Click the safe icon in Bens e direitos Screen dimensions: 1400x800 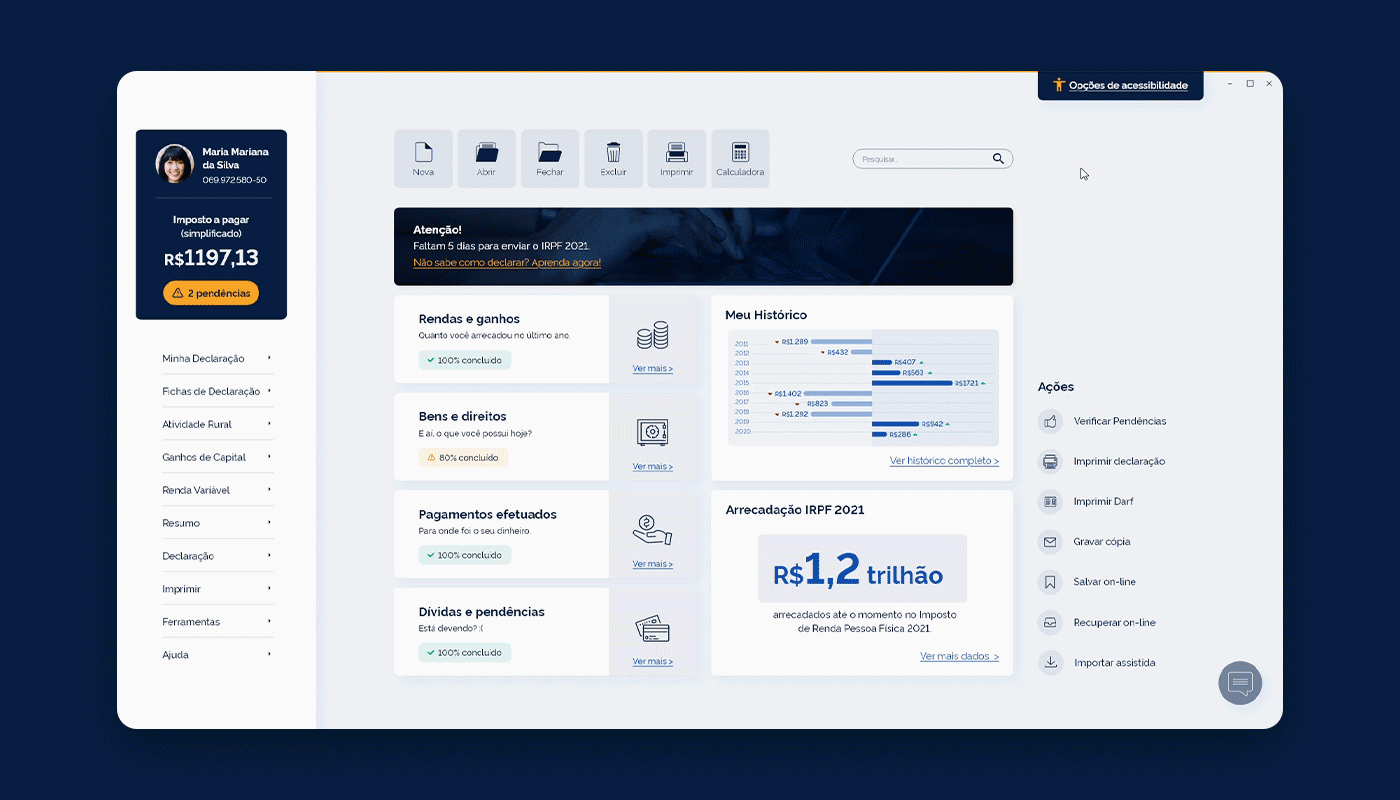(x=652, y=432)
